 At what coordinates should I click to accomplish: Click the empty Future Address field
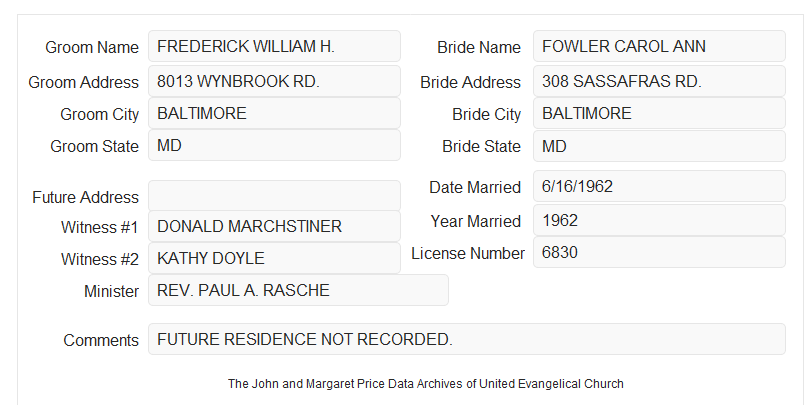pos(274,196)
